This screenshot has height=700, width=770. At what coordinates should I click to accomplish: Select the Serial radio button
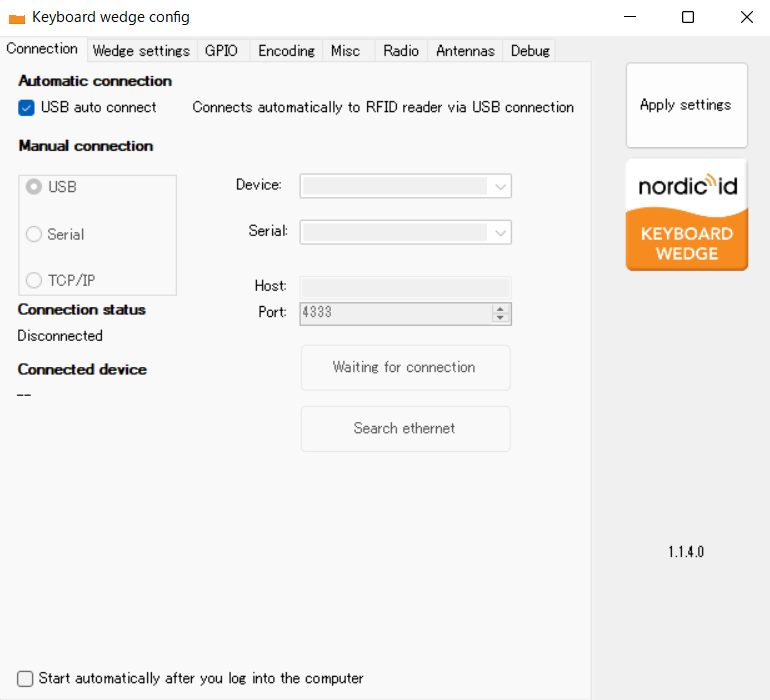[35, 234]
